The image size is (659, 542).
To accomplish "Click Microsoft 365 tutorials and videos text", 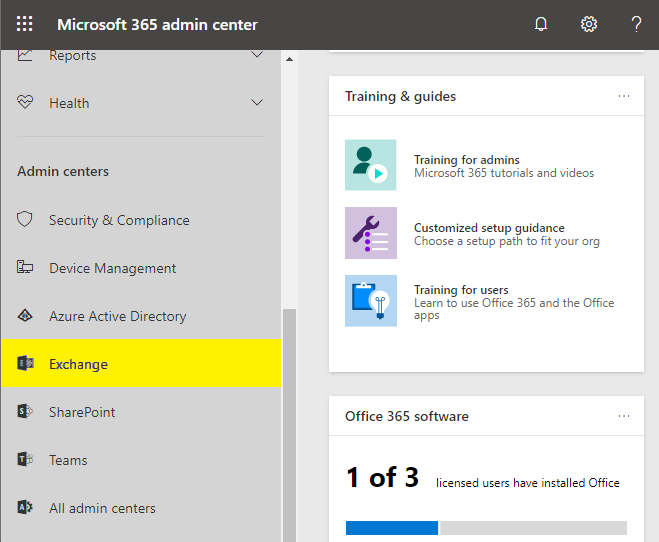I will (504, 173).
